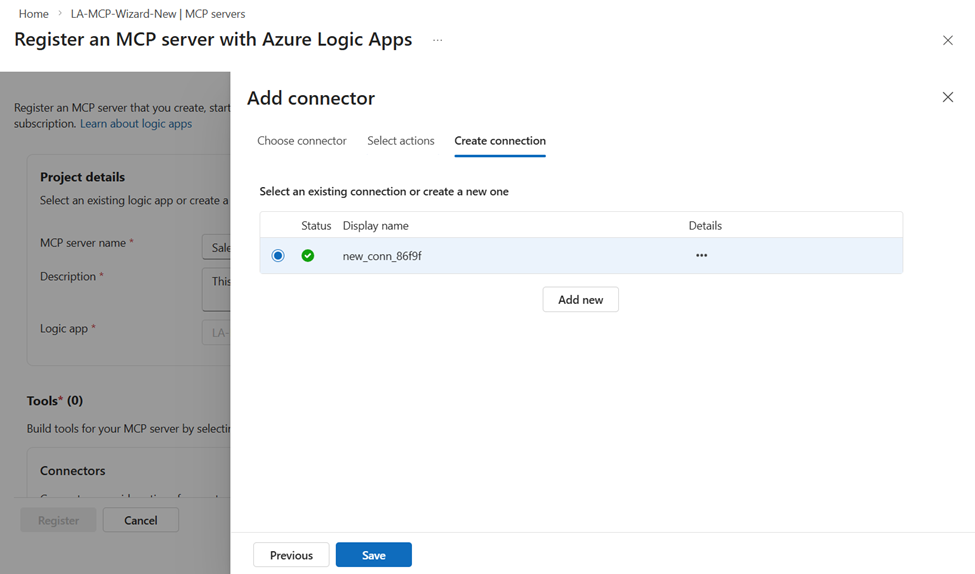Open details ellipsis for new_conn_86f9f
Screen dimensions: 975x574
pos(701,256)
